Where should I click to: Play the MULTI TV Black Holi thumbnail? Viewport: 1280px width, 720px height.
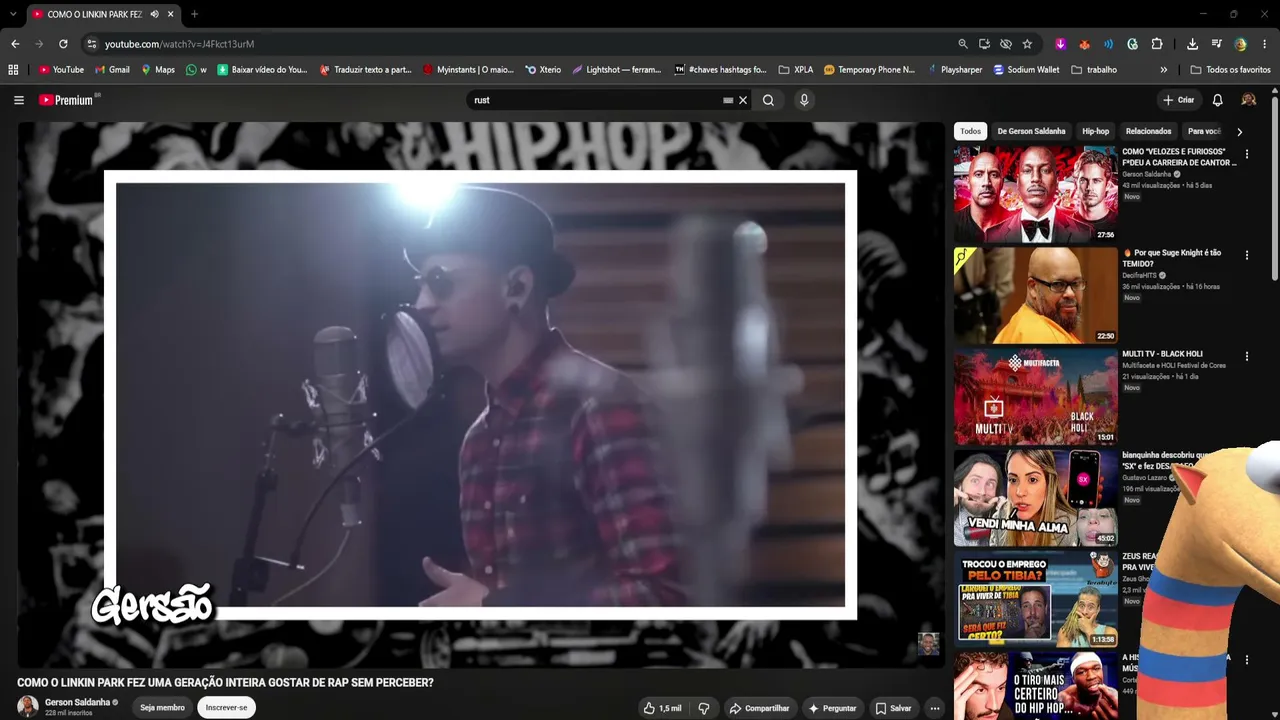pos(1035,396)
